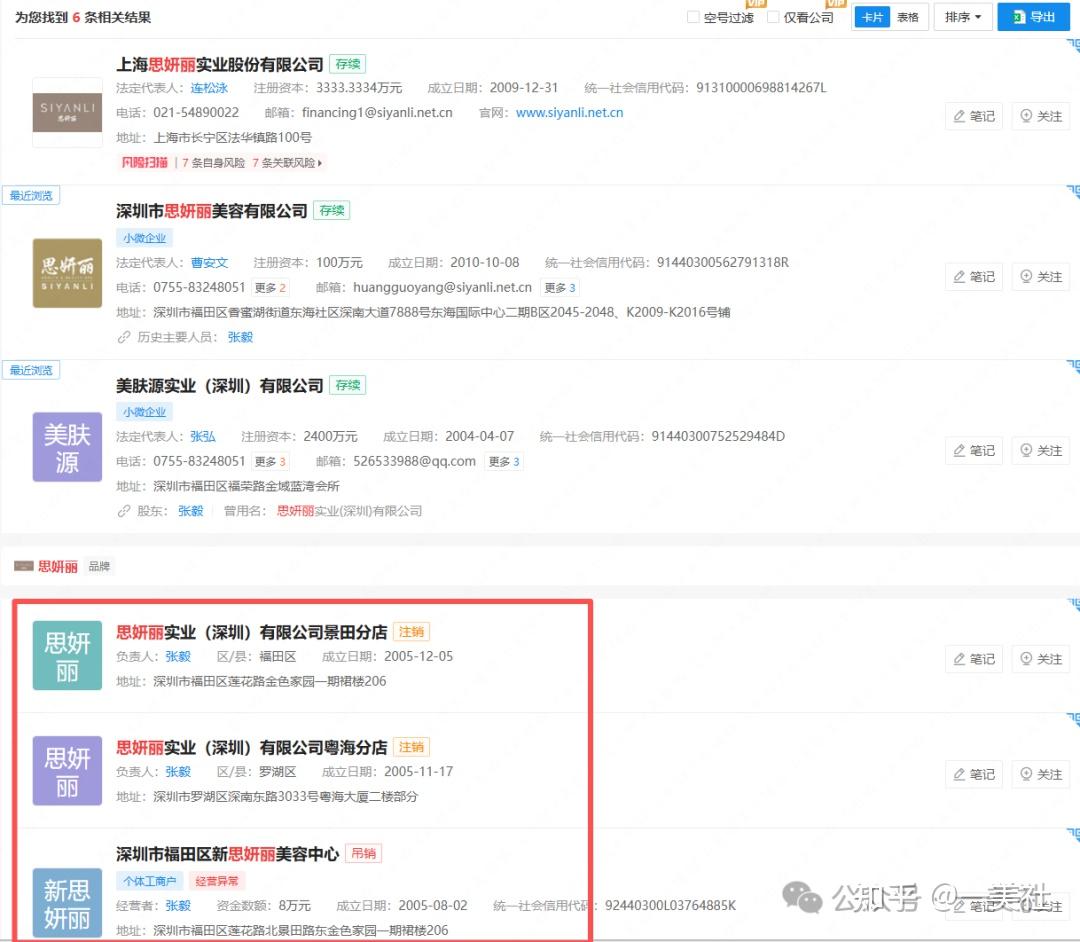The width and height of the screenshot is (1080, 942).
Task: Open 负责人 张毅 for 粤海分店
Action: (178, 772)
